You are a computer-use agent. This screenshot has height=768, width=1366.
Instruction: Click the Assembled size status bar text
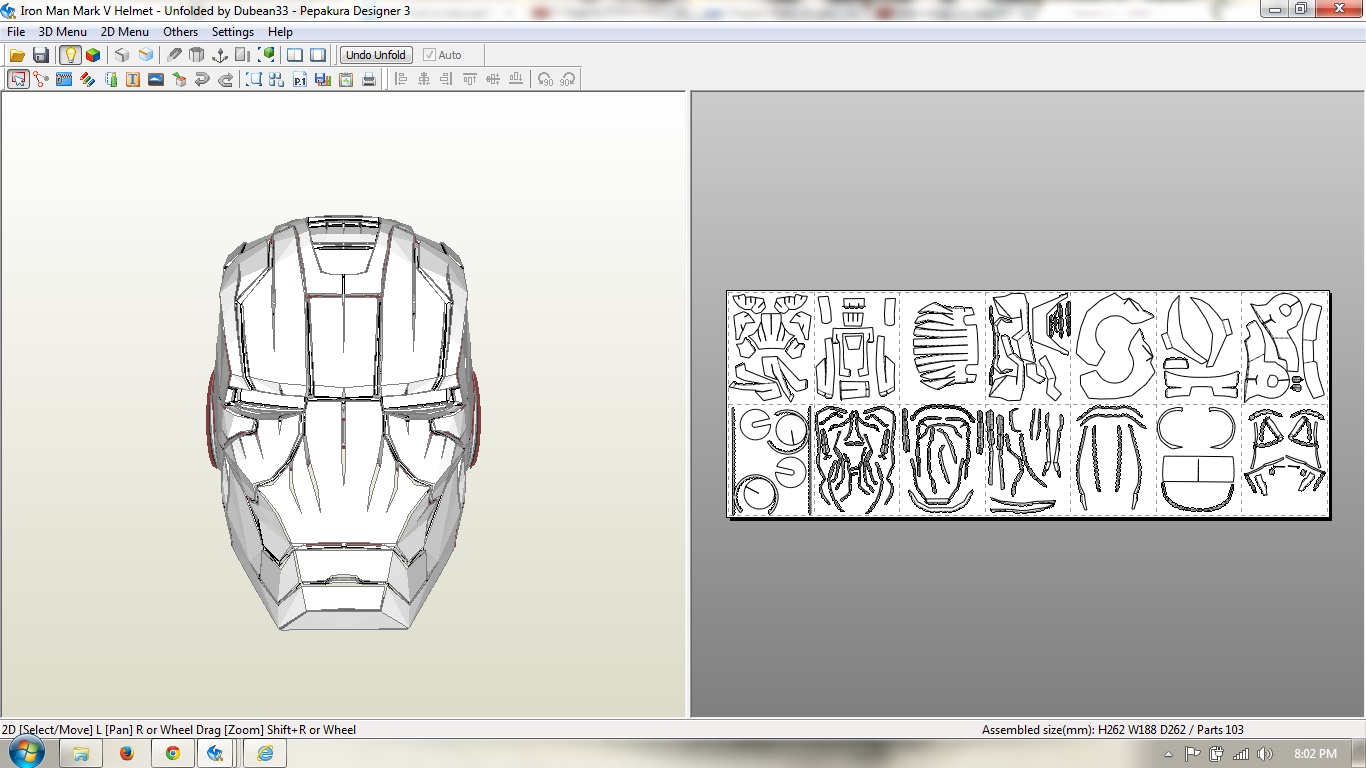[1113, 730]
